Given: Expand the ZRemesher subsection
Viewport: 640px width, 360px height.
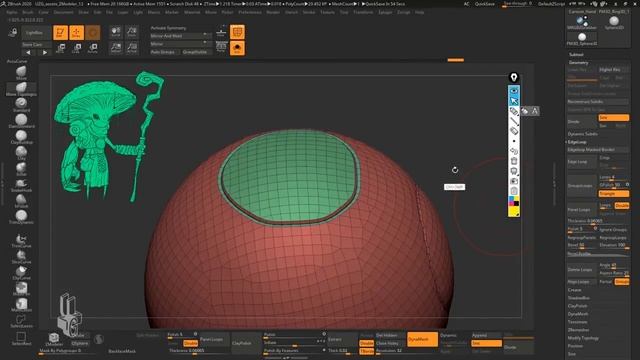Looking at the screenshot, I should [x=578, y=330].
